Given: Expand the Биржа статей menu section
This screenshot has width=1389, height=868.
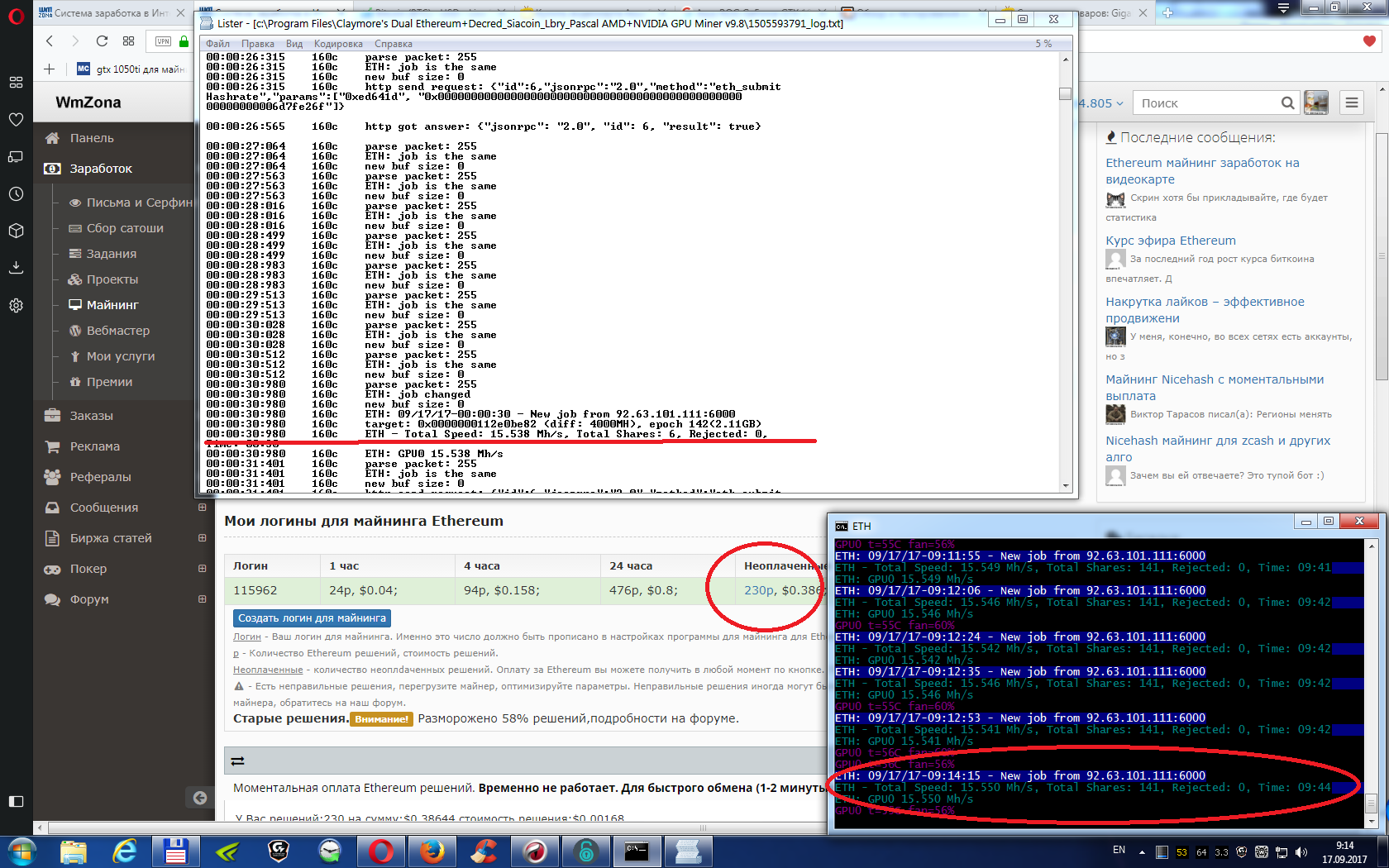Looking at the screenshot, I should coord(202,538).
